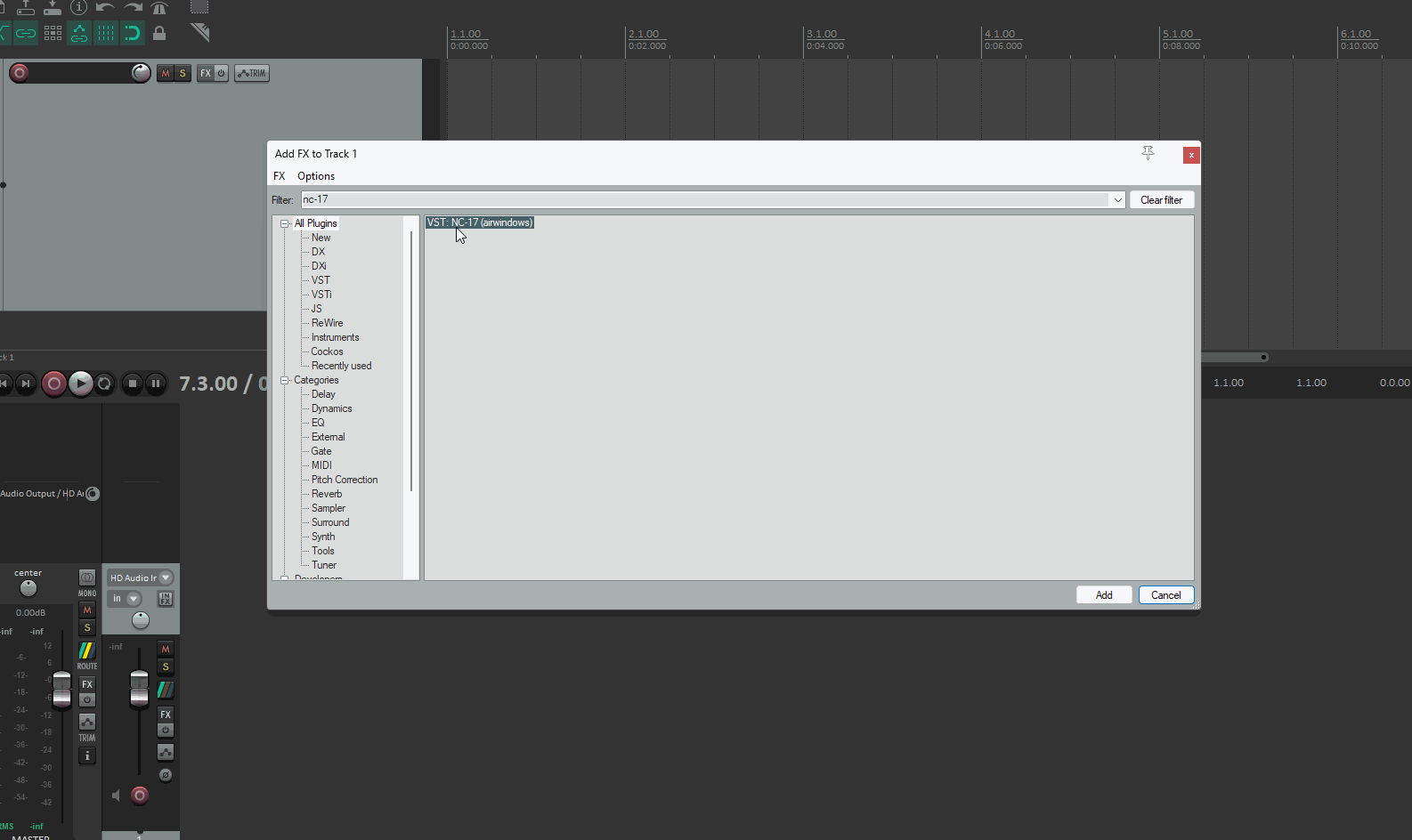Image resolution: width=1412 pixels, height=840 pixels.
Task: Select Recently used tree item
Action: click(342, 366)
